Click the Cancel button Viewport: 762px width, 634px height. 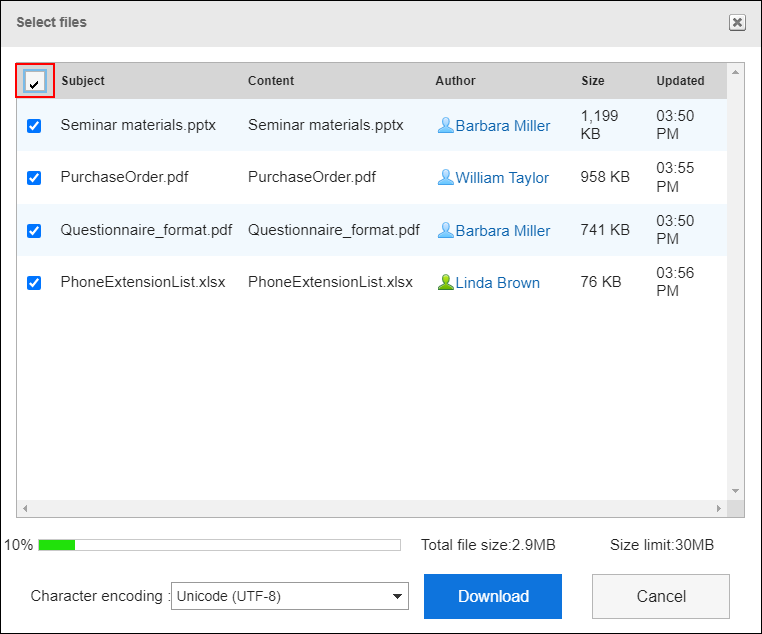click(x=660, y=596)
